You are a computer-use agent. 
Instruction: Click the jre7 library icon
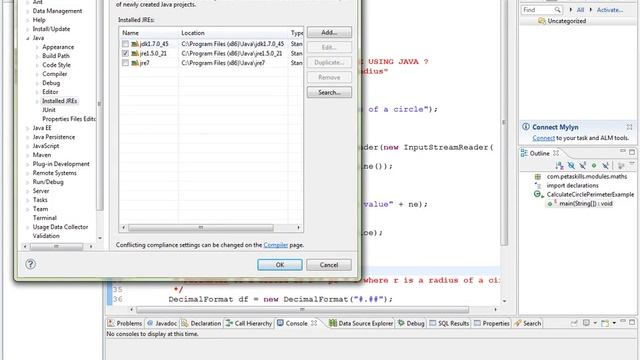(135, 63)
